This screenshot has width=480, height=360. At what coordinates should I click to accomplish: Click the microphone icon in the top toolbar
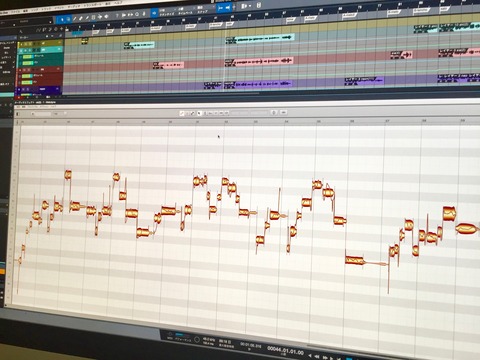pos(144,14)
